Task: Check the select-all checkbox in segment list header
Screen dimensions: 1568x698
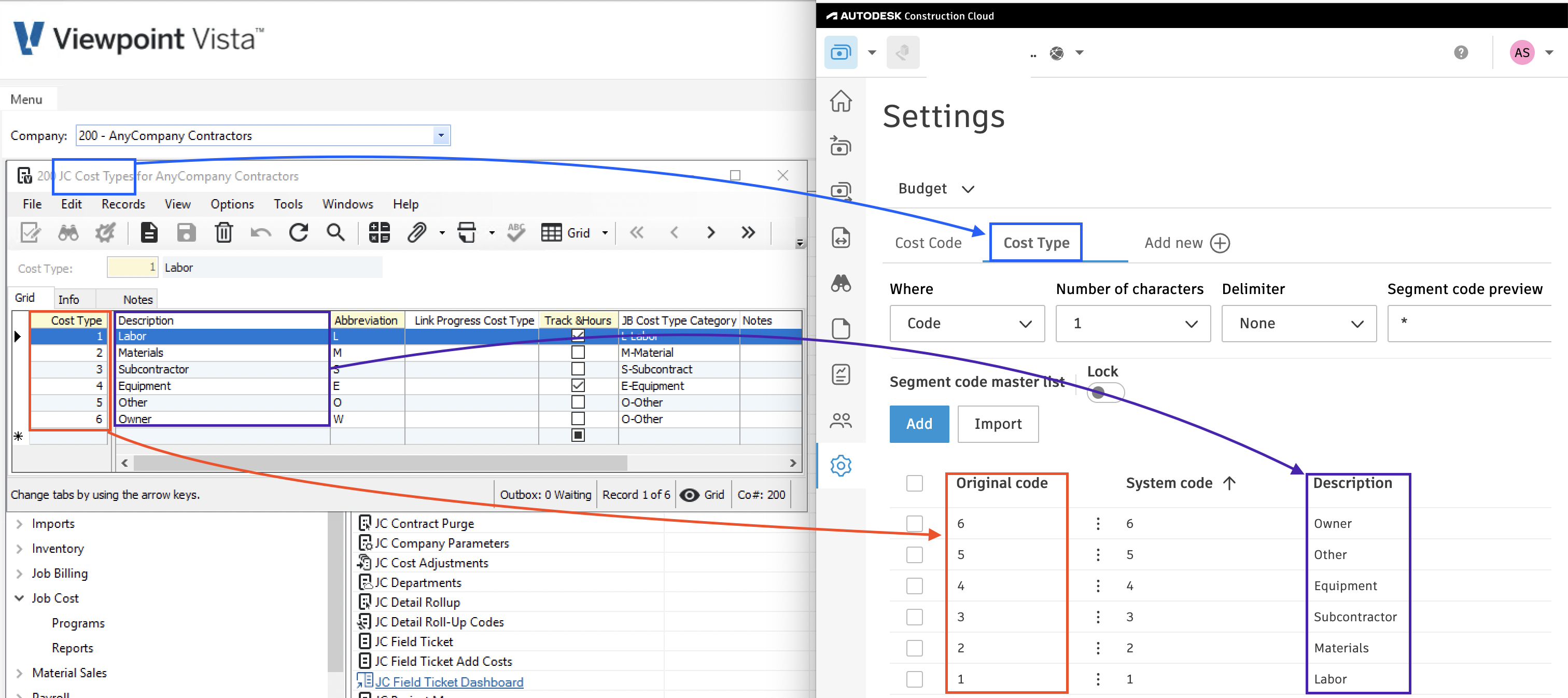Action: point(914,484)
